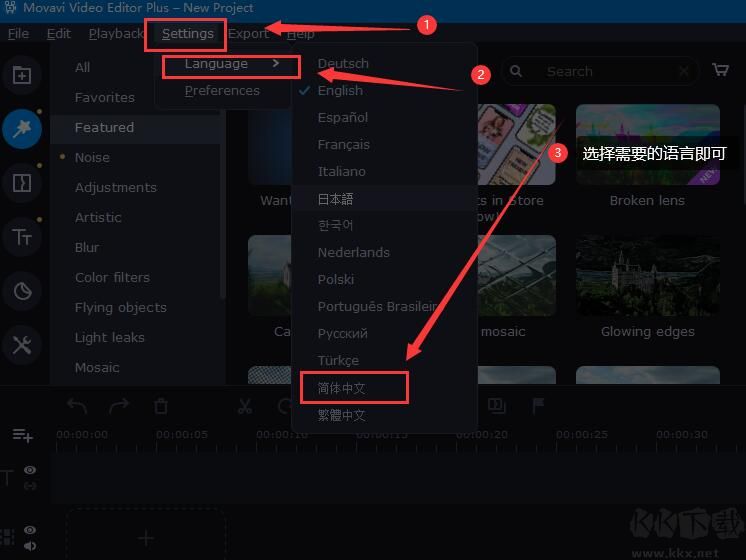This screenshot has height=560, width=746.
Task: Focus the filter Search field
Action: pyautogui.click(x=601, y=71)
